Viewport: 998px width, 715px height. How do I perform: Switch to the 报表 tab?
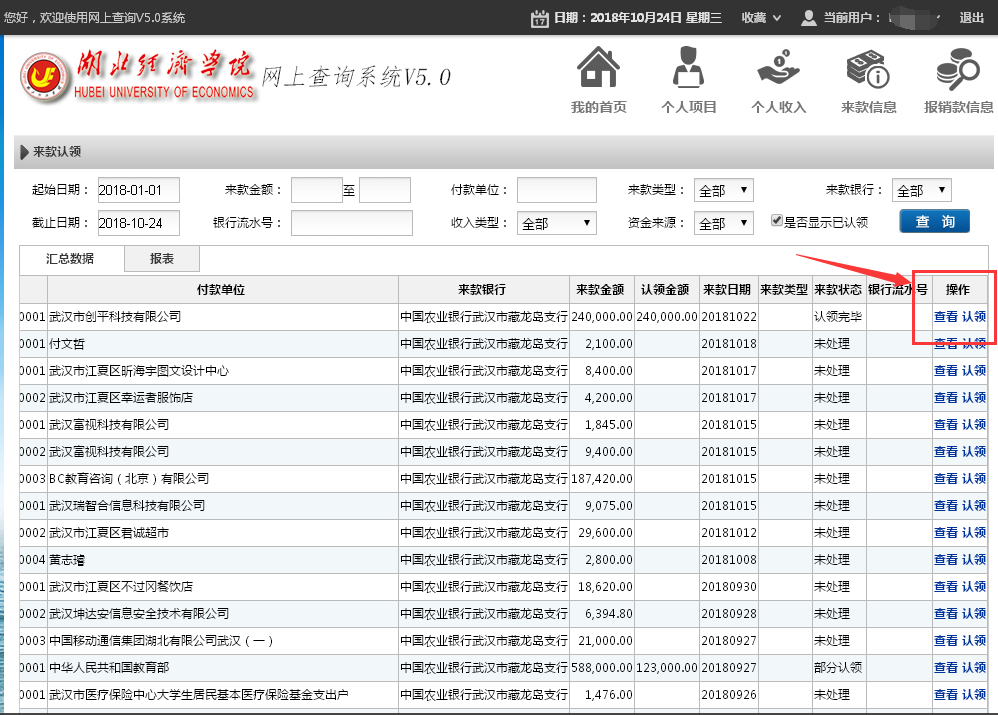[x=162, y=258]
